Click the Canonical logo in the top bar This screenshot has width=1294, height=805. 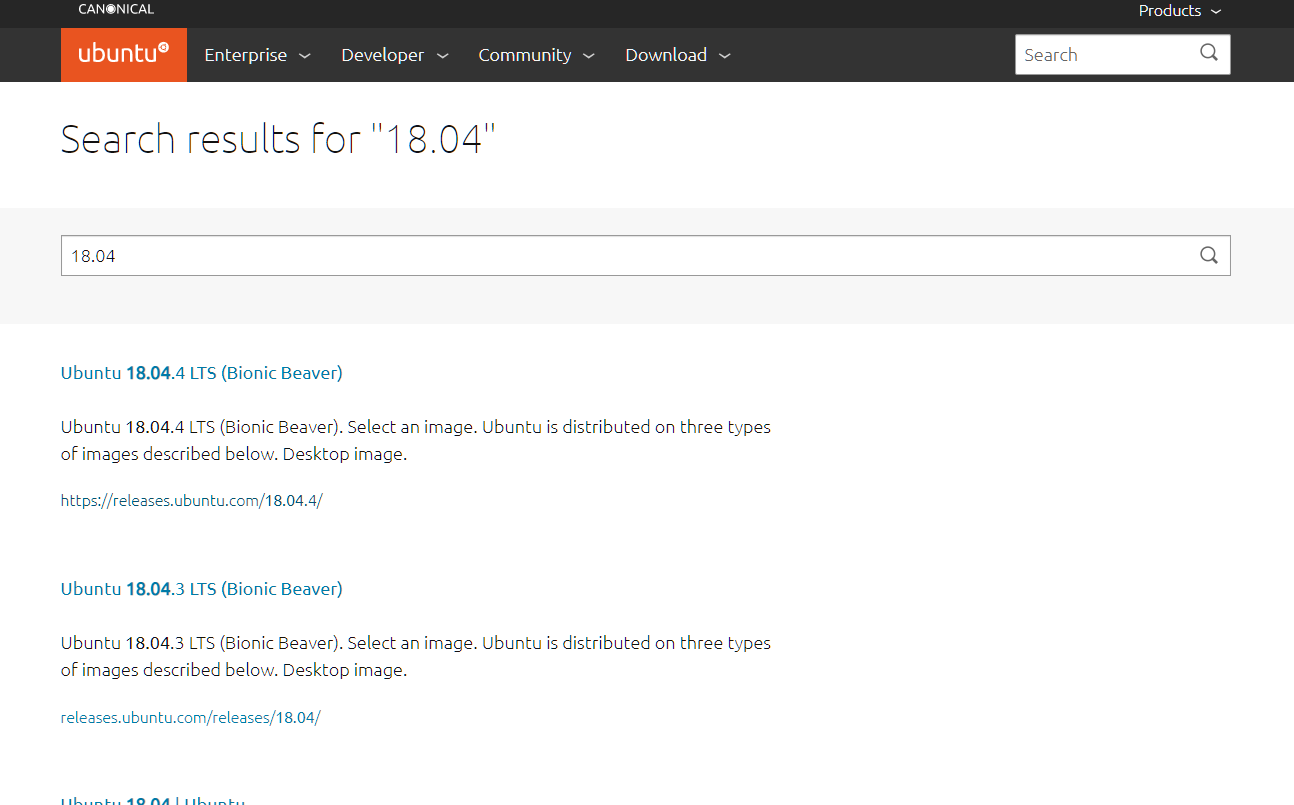point(115,9)
